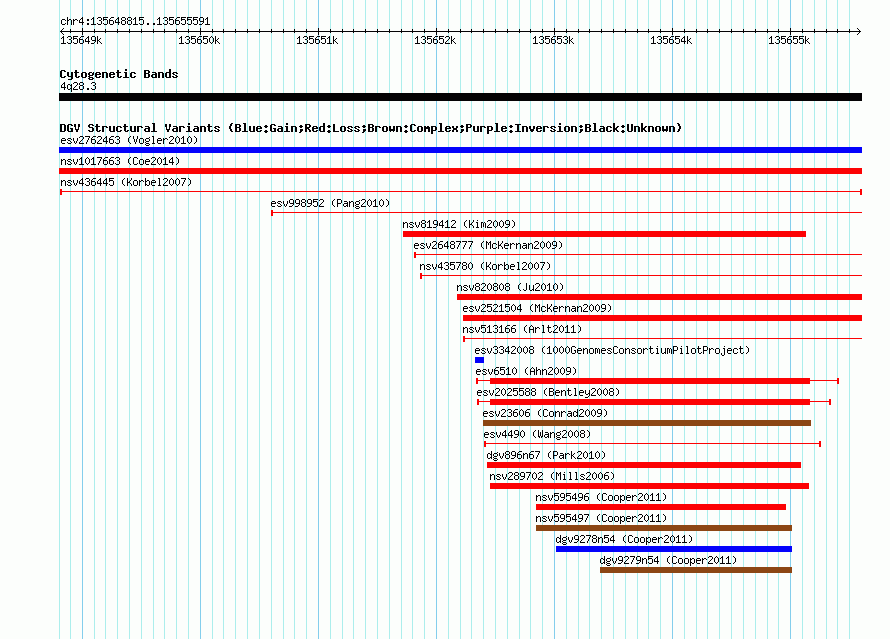Viewport: 890px width, 639px height.
Task: Select esv23606 (Conrad2009) label
Action: tap(545, 413)
